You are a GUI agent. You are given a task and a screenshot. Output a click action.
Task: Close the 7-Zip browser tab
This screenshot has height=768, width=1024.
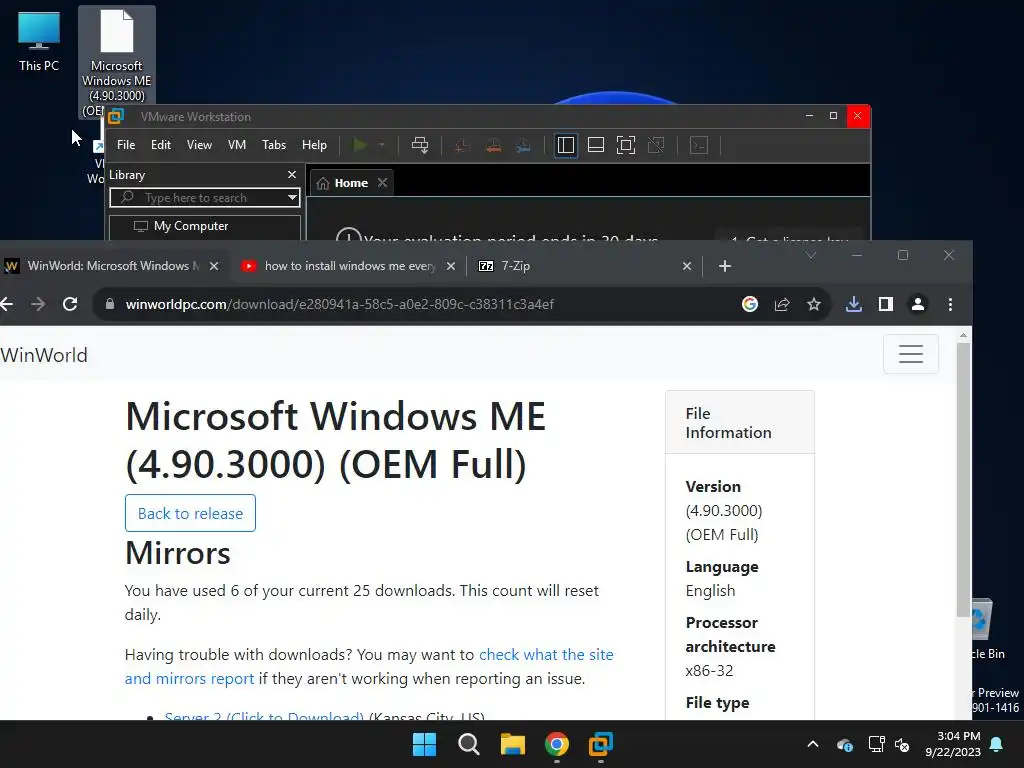[686, 266]
